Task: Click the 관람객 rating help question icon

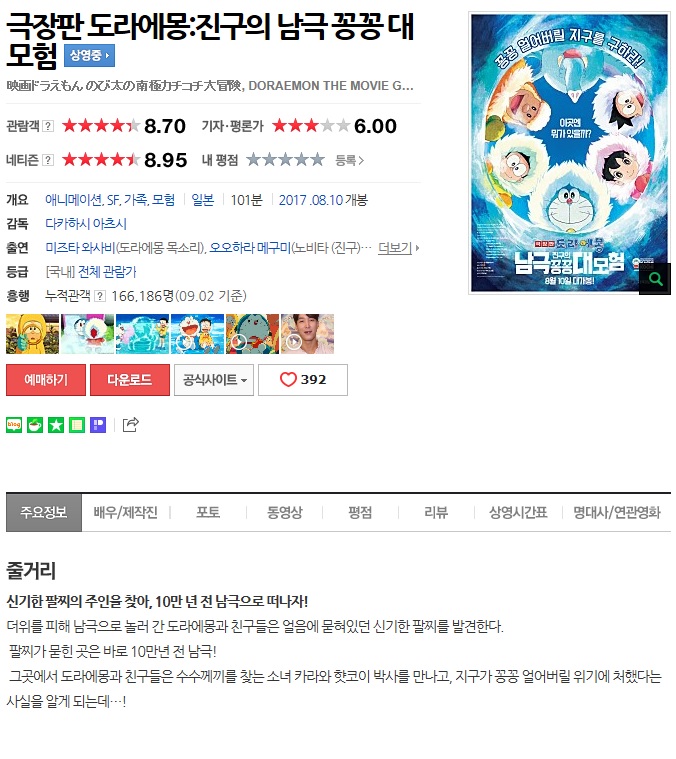Action: click(48, 126)
